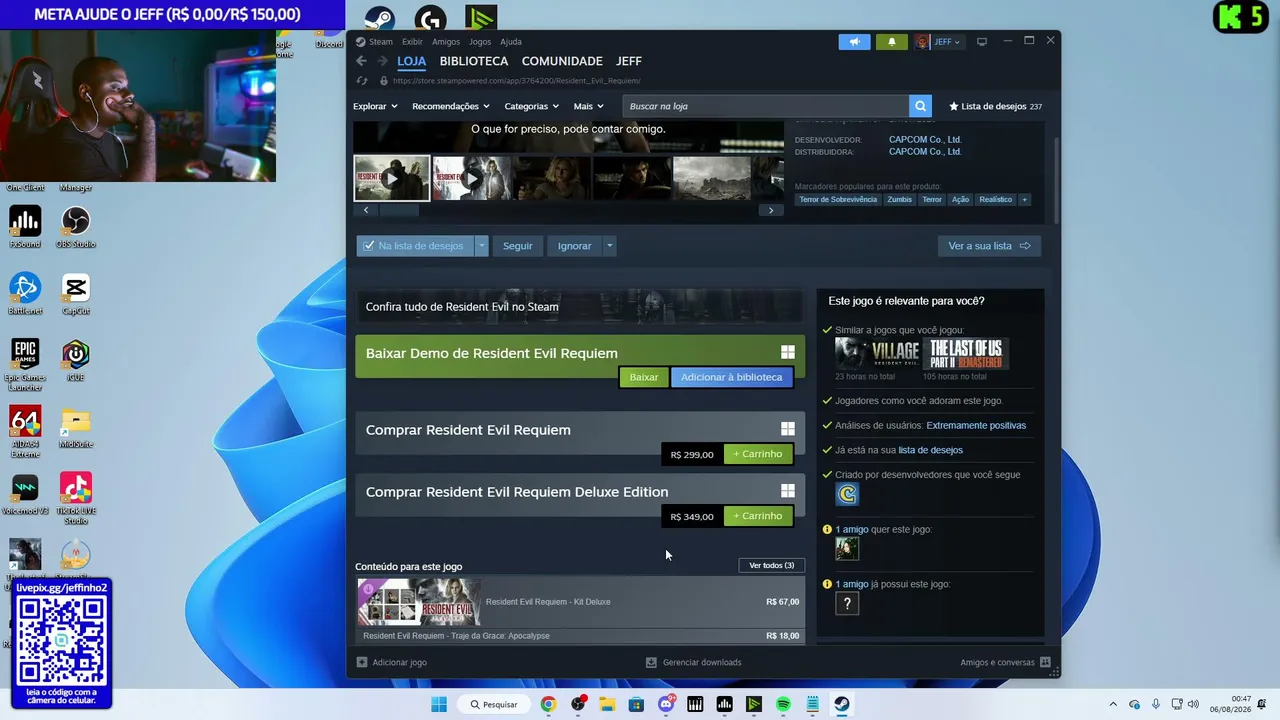Click Gerenciar downloads at Steam bottom
The image size is (1280, 720).
(x=694, y=662)
